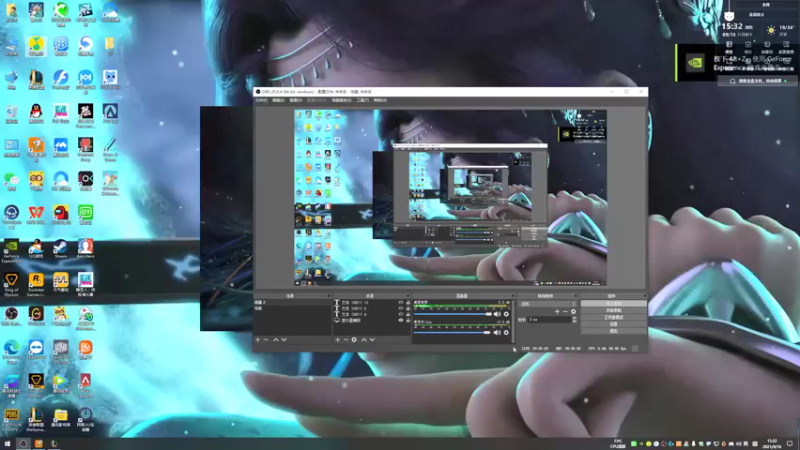Viewport: 800px width, 450px height.
Task: Toggle visibility eye of the display capture source
Action: [x=401, y=321]
